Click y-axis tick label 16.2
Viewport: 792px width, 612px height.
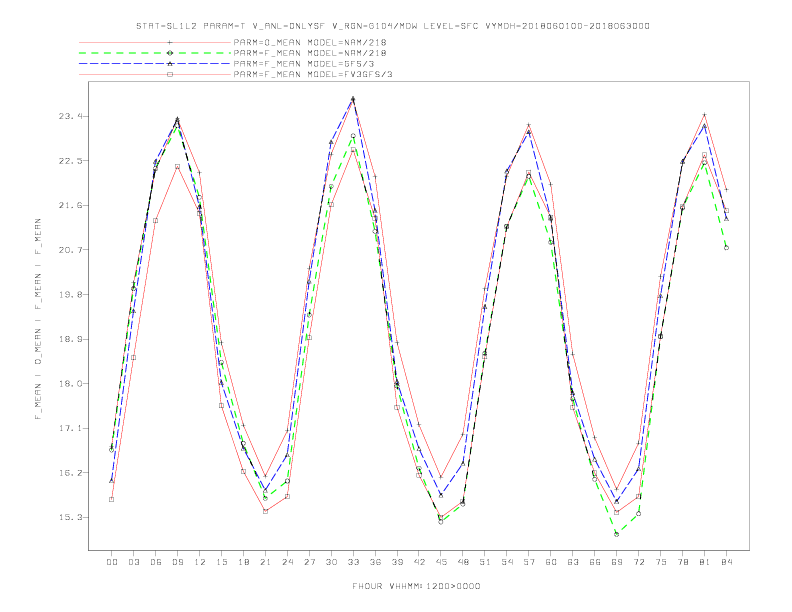pyautogui.click(x=70, y=473)
